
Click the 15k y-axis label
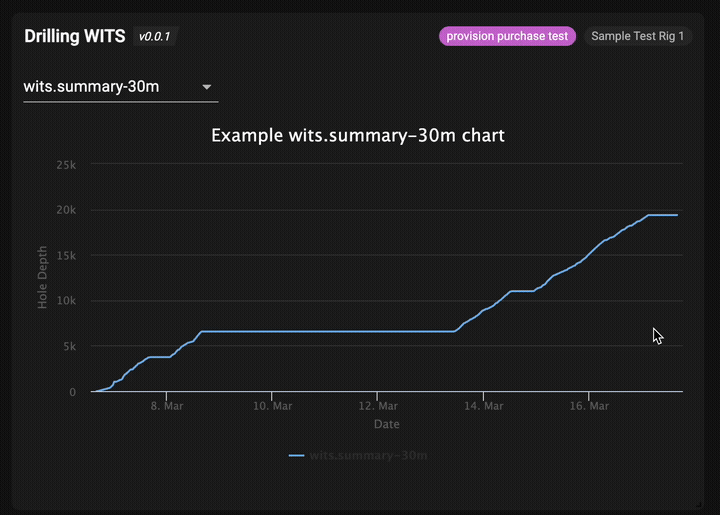click(x=66, y=255)
